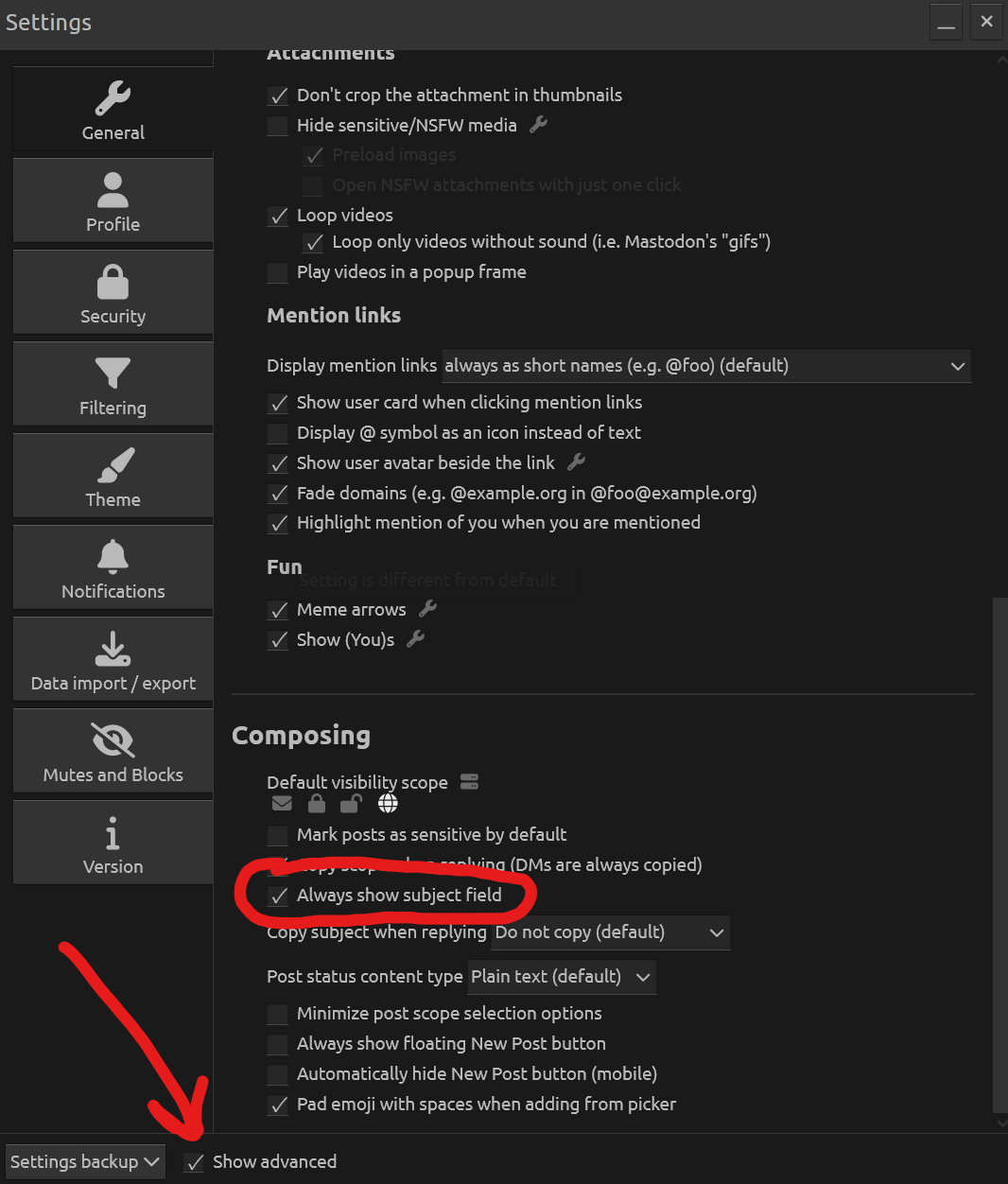
Task: Click the settings panel vertical scrollbar
Action: click(x=999, y=856)
